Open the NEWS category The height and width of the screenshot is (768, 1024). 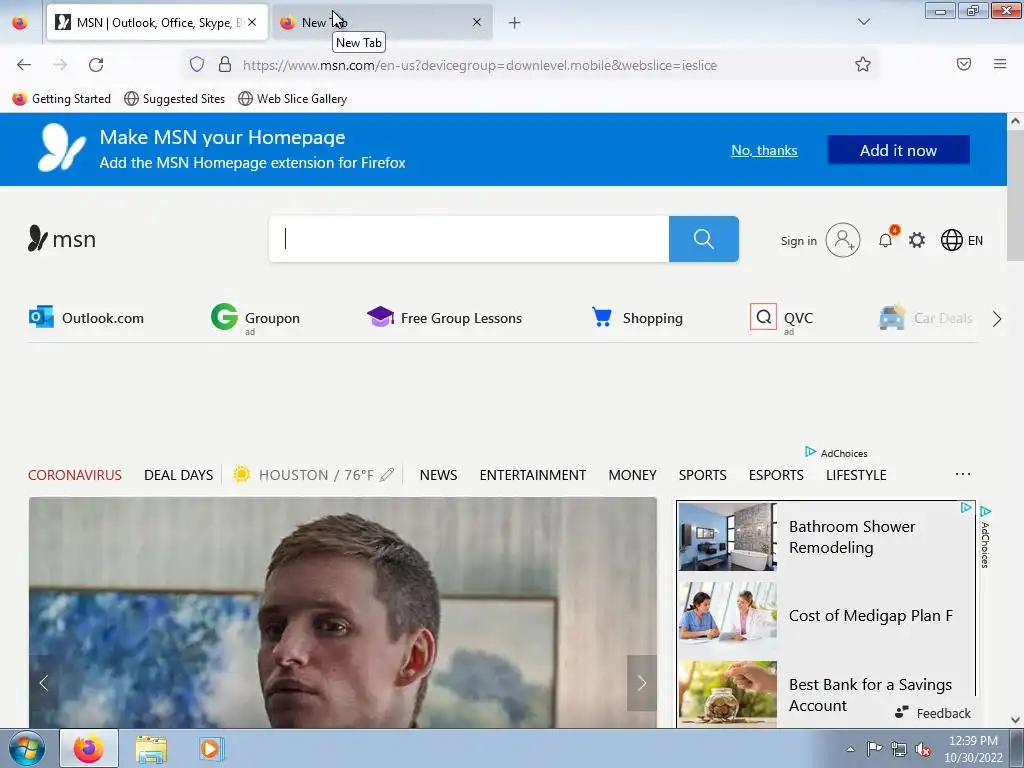point(438,475)
